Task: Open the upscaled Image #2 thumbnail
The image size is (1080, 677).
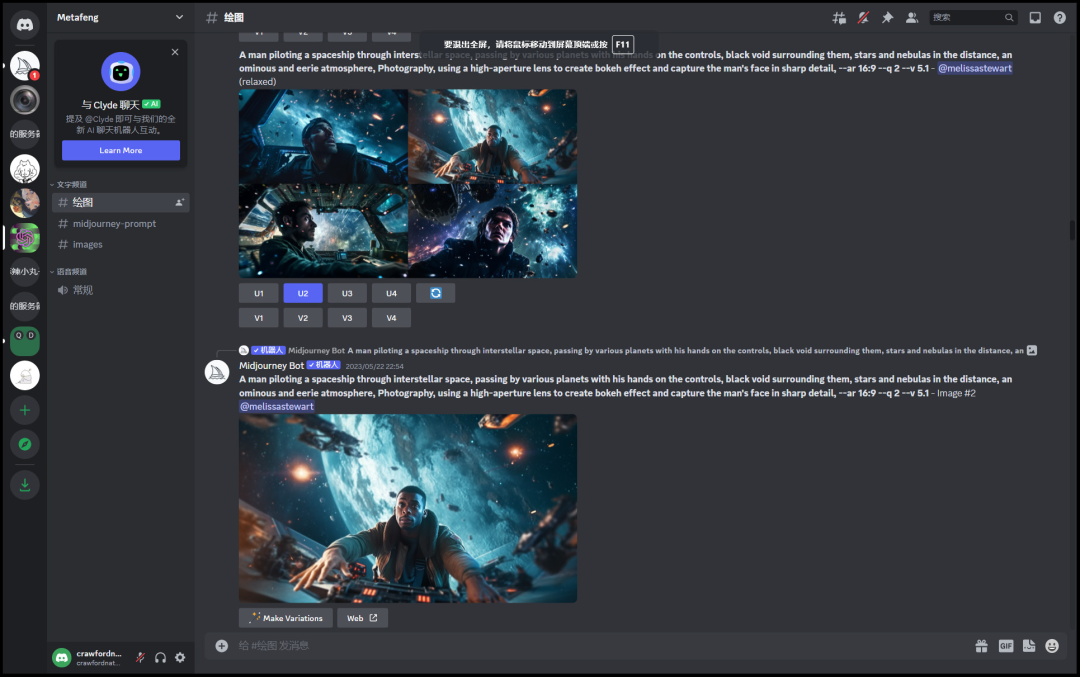Action: tap(408, 508)
